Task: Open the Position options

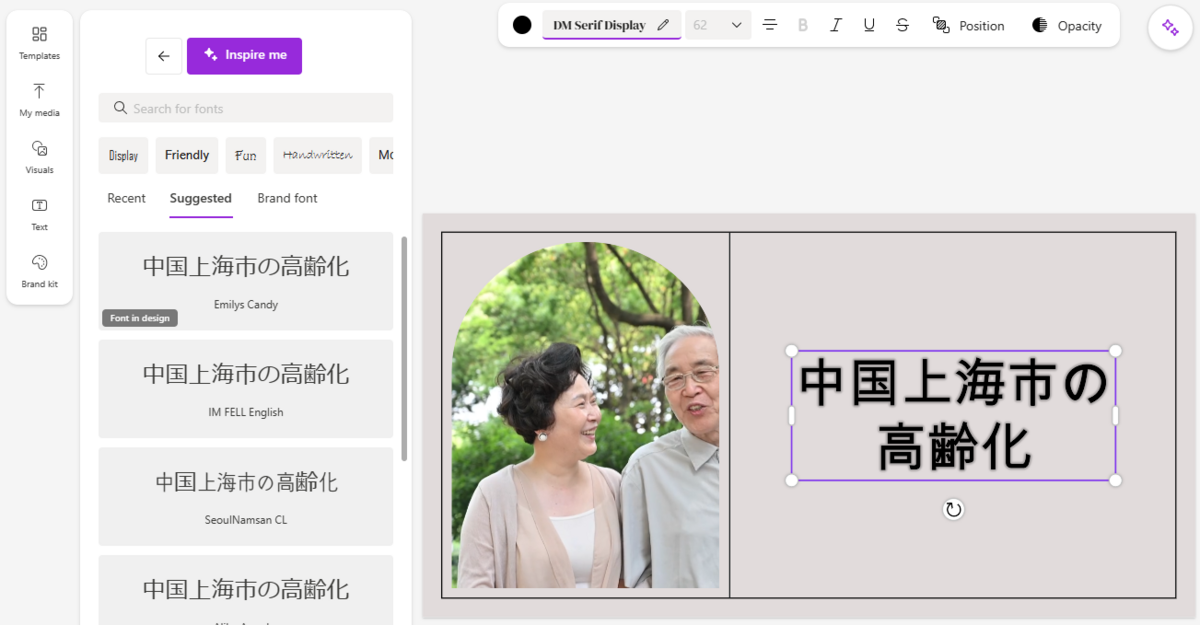Action: click(968, 25)
